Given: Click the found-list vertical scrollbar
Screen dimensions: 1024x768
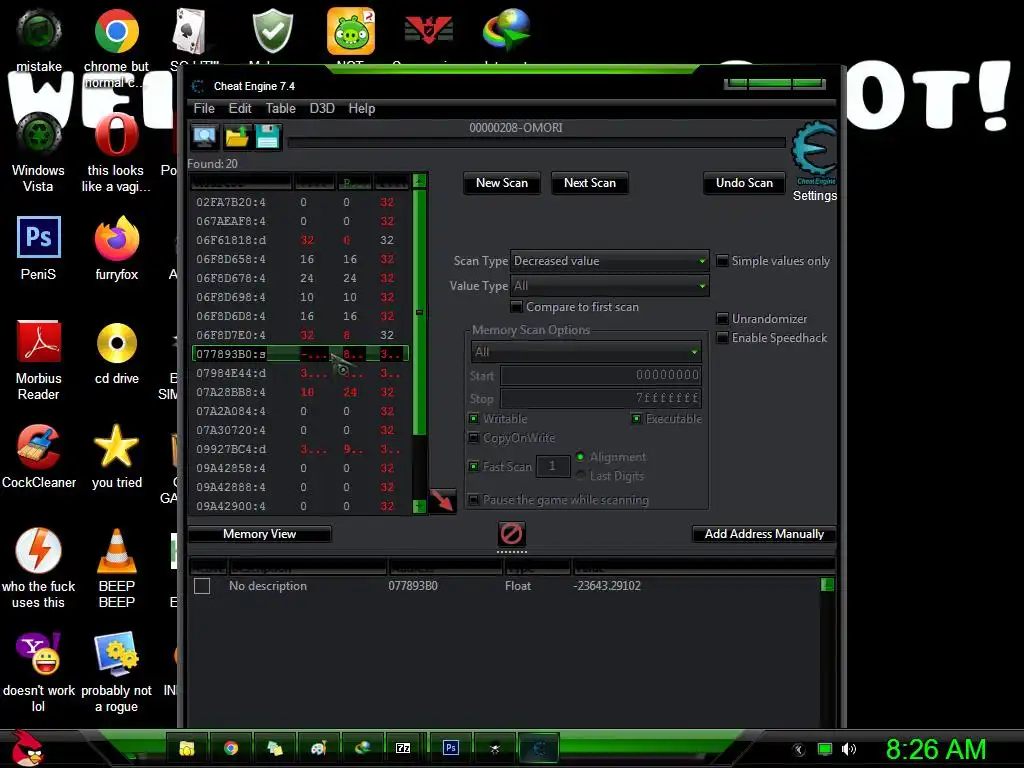Looking at the screenshot, I should pyautogui.click(x=420, y=312).
